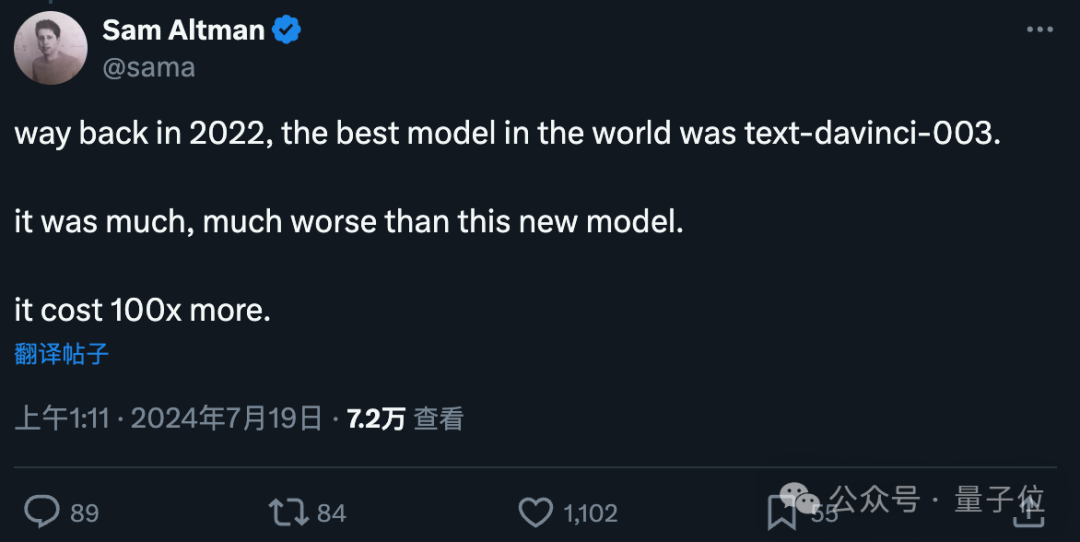Bookmark the post with bookmark icon
Screen dimensions: 1080x542
click(782, 513)
